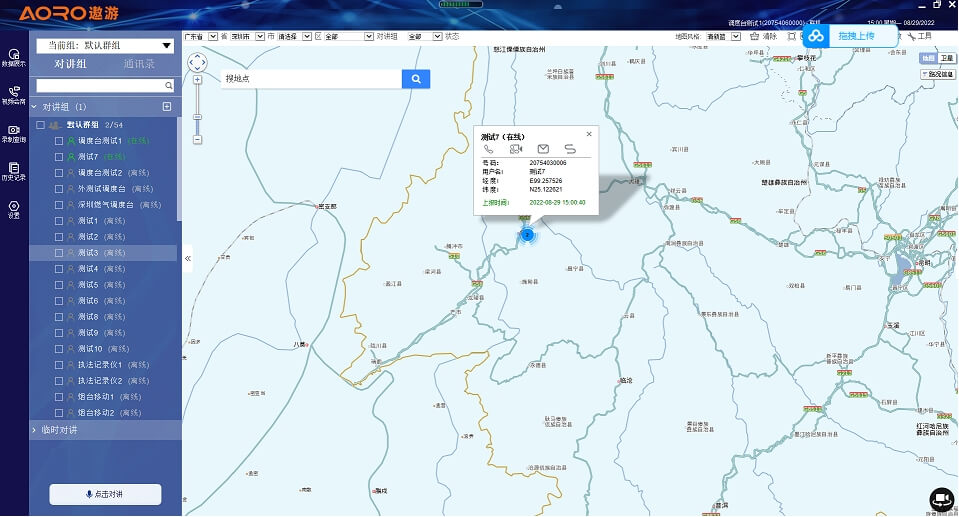The width and height of the screenshot is (959, 517).
Task: Tick the checkbox for 测试7
Action: point(59,157)
